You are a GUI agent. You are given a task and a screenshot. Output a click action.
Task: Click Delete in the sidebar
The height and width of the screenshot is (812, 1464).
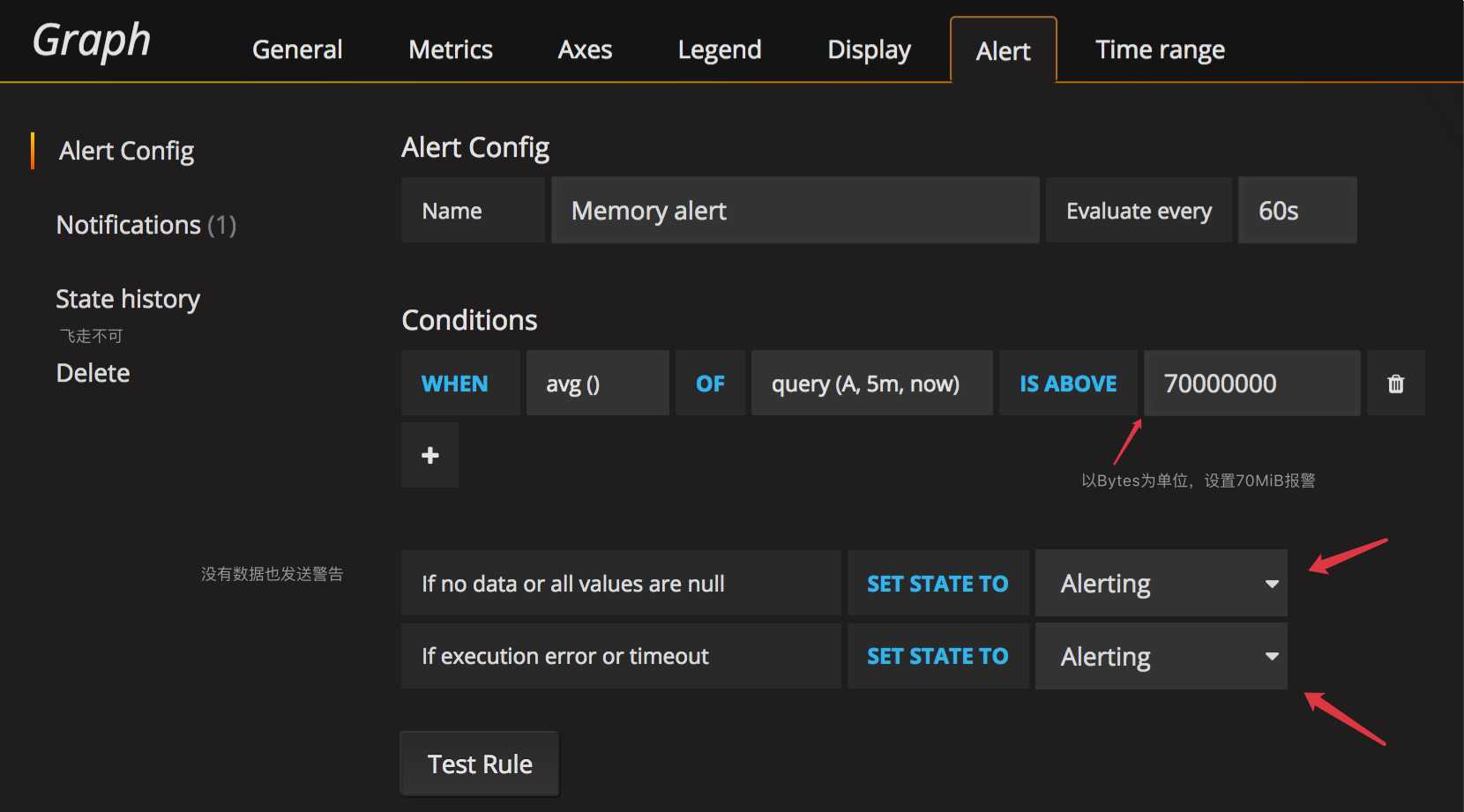click(x=93, y=373)
